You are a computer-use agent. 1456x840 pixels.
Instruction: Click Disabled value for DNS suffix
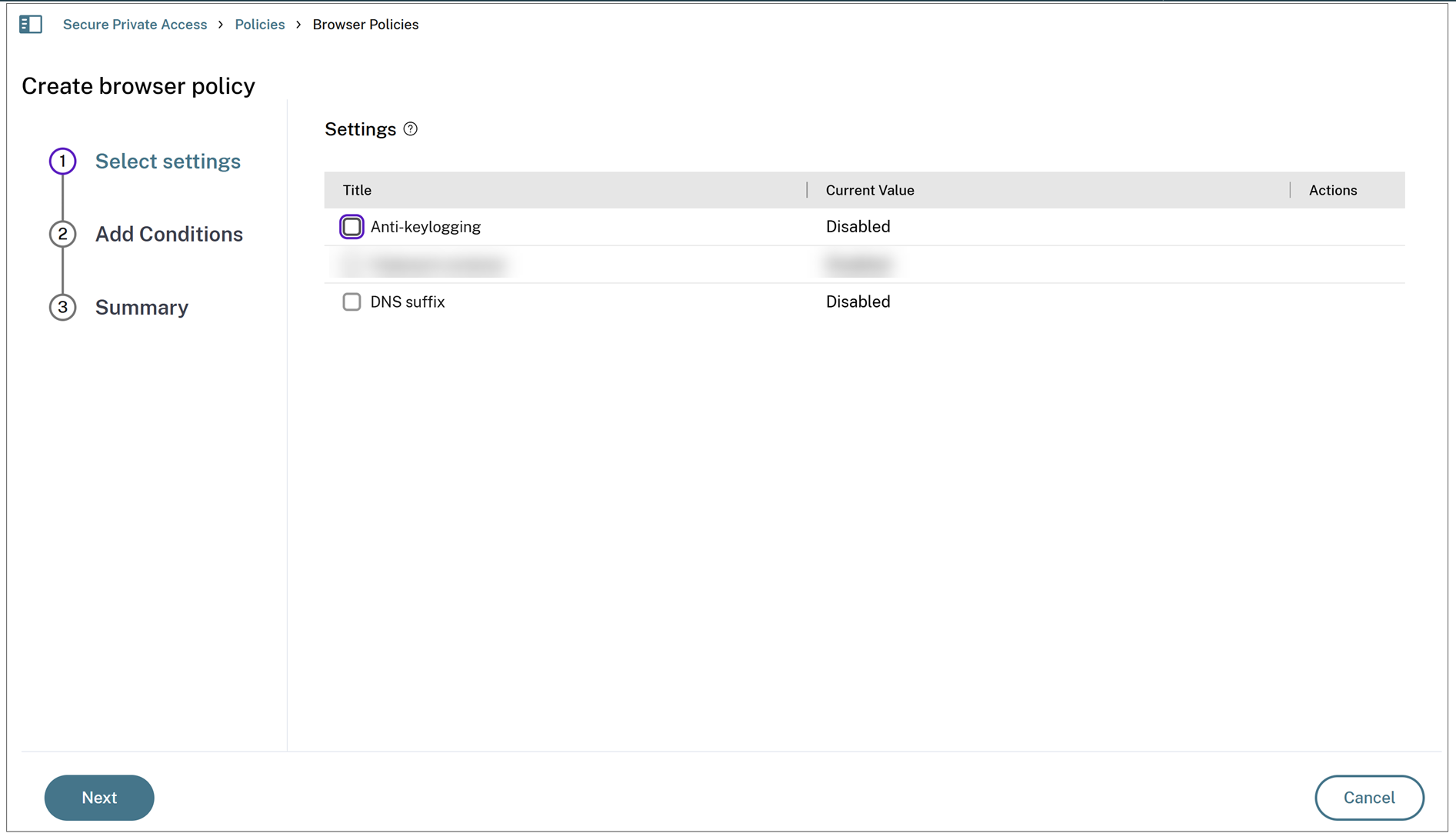coord(858,302)
